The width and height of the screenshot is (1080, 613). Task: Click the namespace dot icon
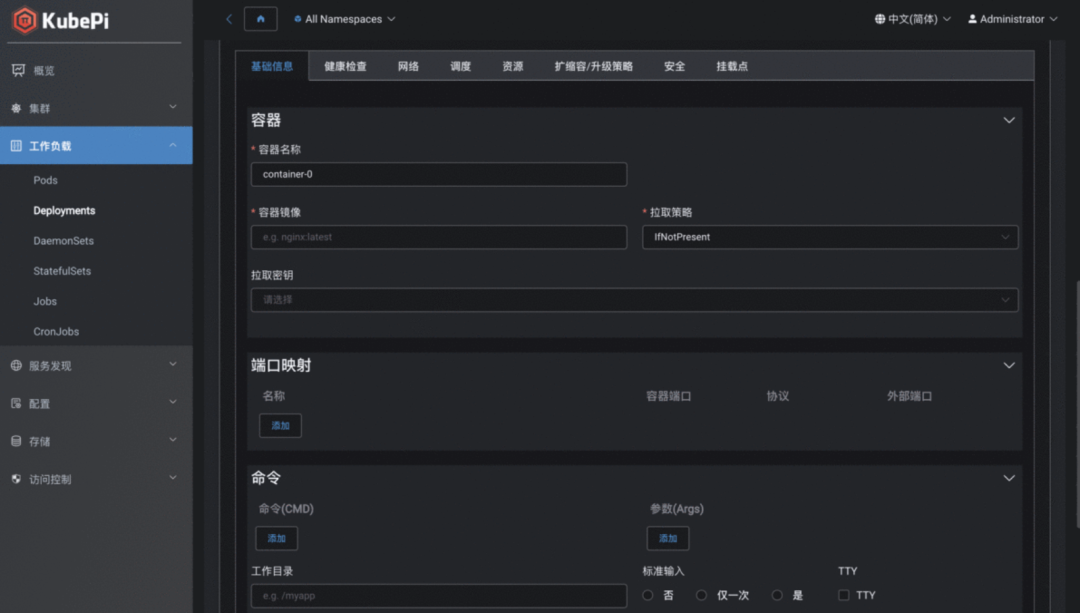click(298, 19)
